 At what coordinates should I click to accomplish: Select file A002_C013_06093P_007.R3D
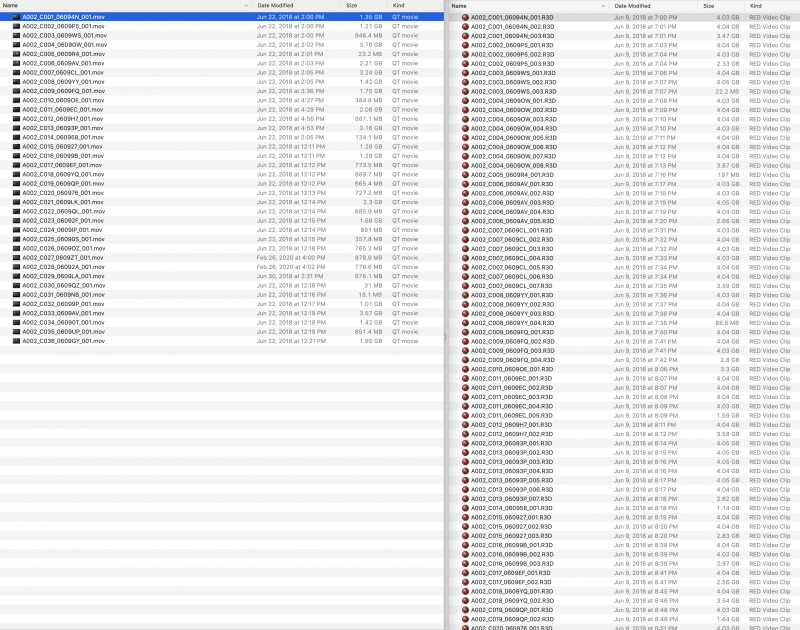[x=513, y=498]
